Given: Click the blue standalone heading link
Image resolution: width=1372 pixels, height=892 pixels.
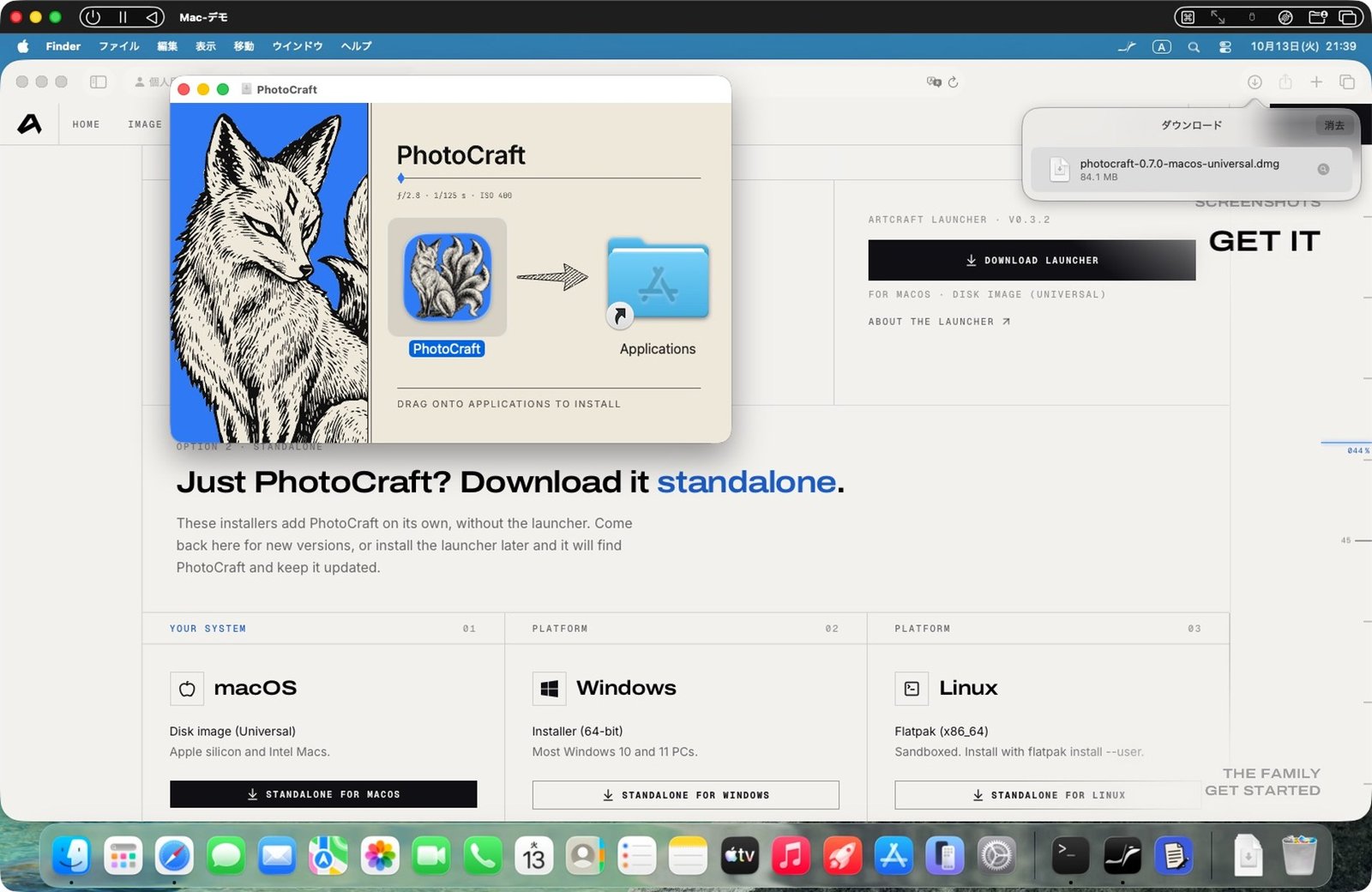Looking at the screenshot, I should 746,482.
